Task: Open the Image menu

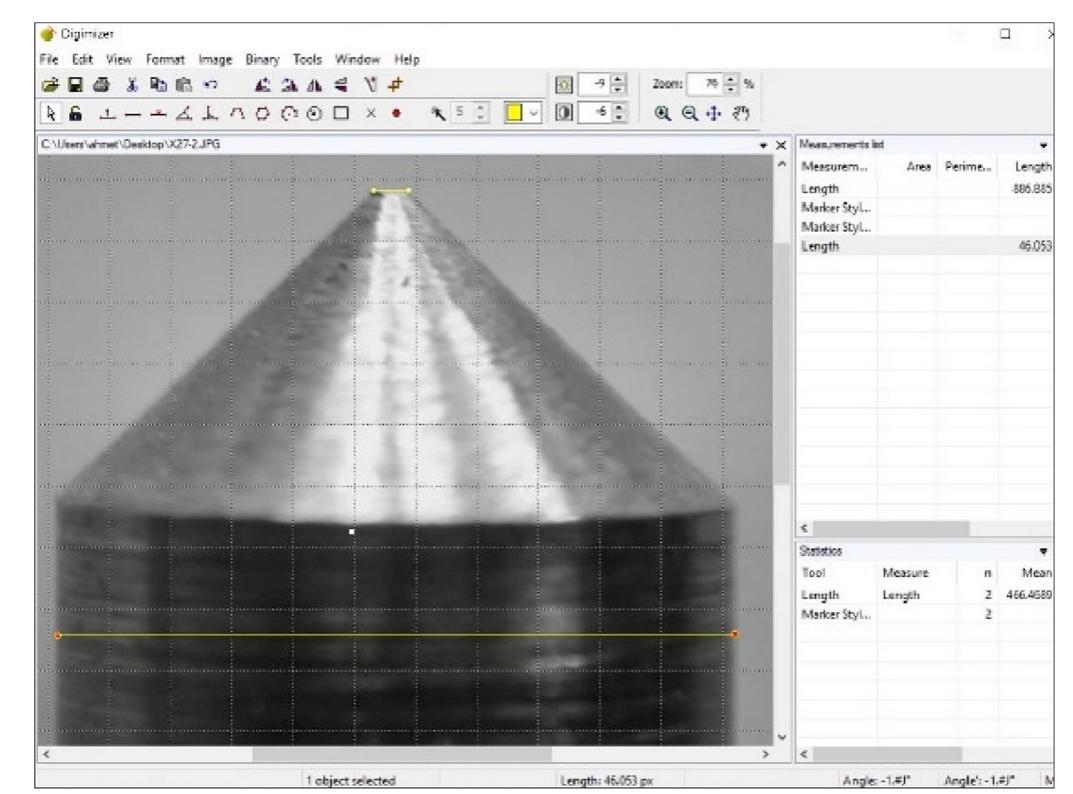Action: (215, 60)
